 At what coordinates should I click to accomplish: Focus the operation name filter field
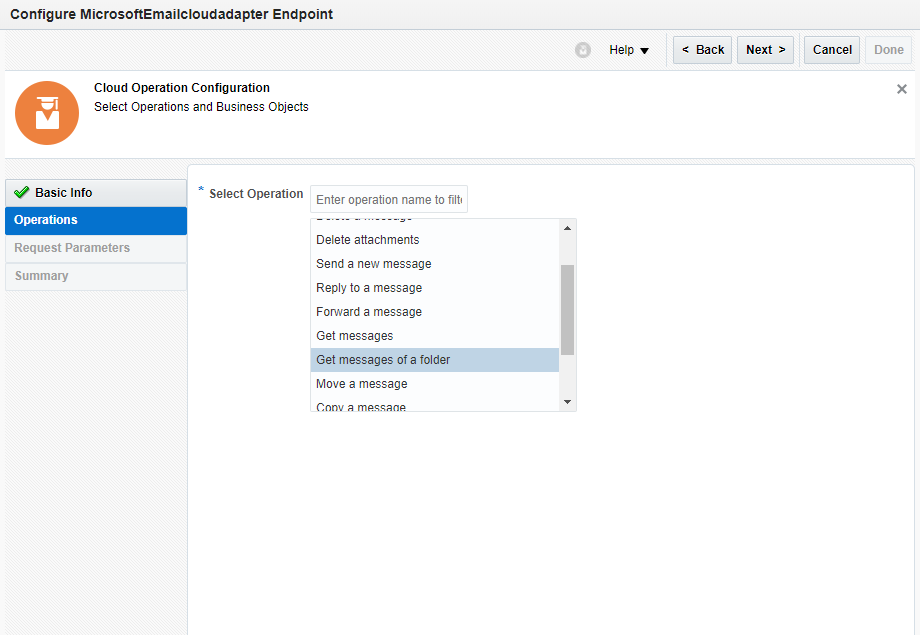(389, 200)
